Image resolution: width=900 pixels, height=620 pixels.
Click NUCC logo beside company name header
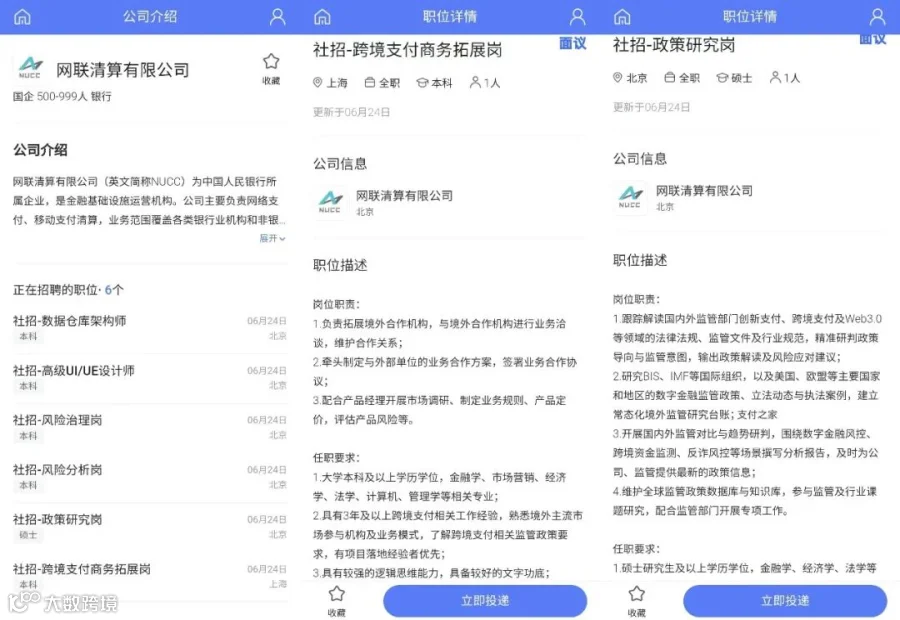click(30, 68)
